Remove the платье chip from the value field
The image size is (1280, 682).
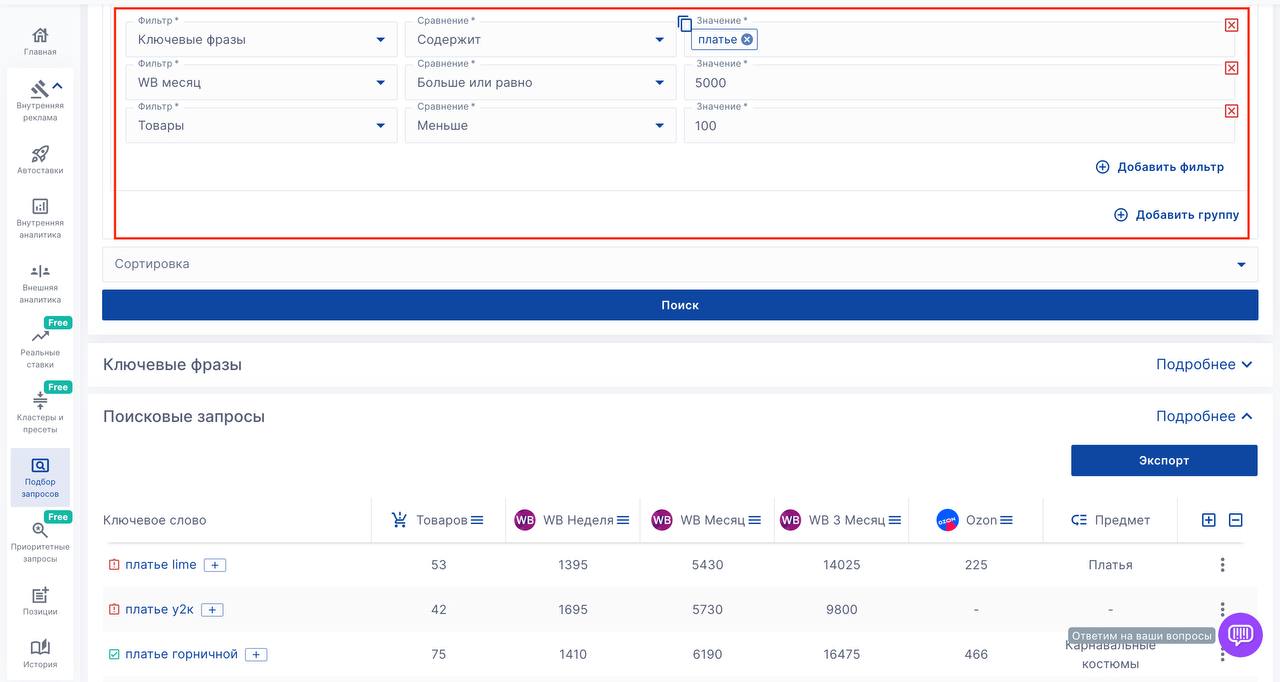point(746,40)
